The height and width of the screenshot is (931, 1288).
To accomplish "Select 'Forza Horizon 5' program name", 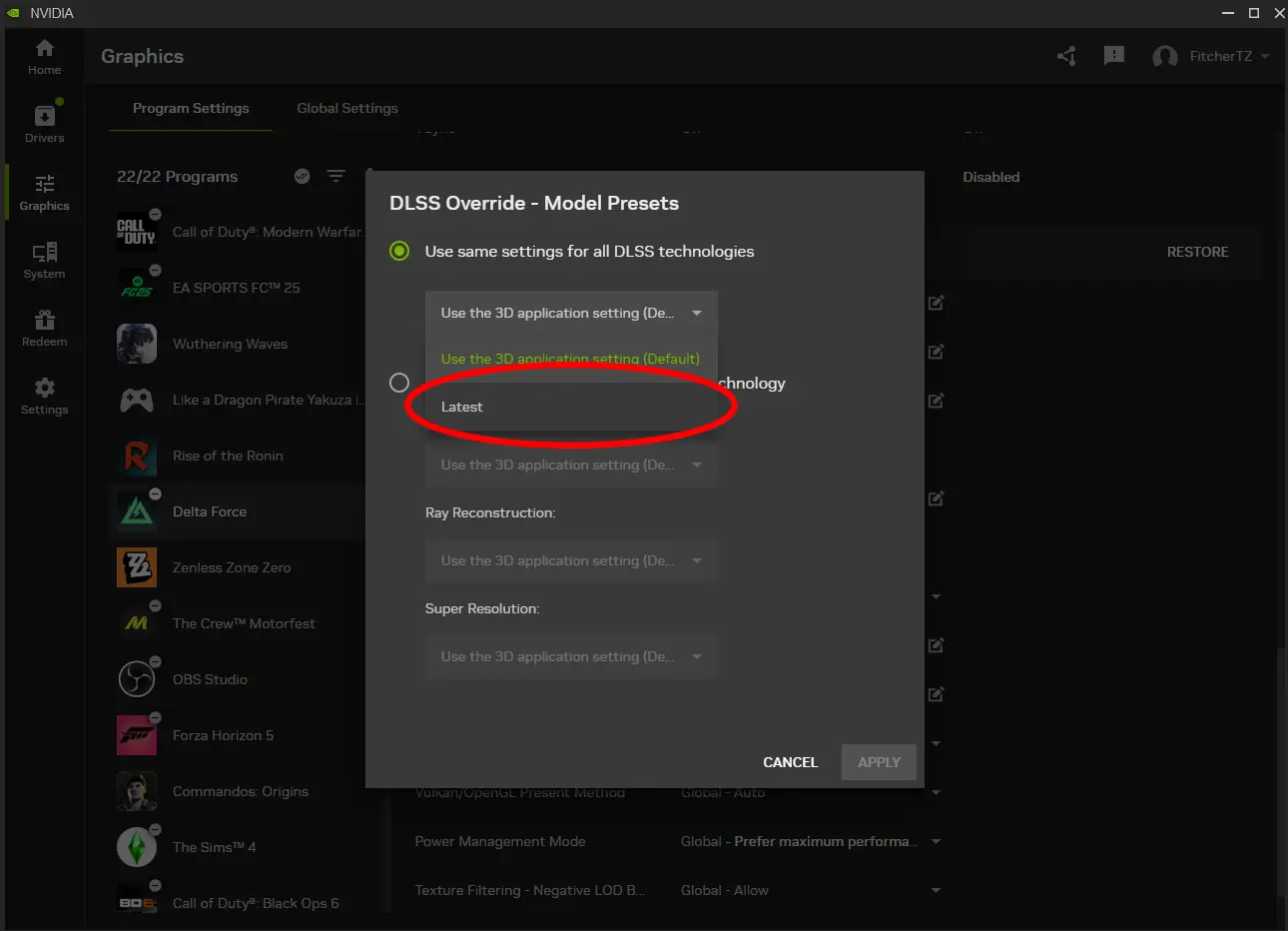I will (223, 735).
